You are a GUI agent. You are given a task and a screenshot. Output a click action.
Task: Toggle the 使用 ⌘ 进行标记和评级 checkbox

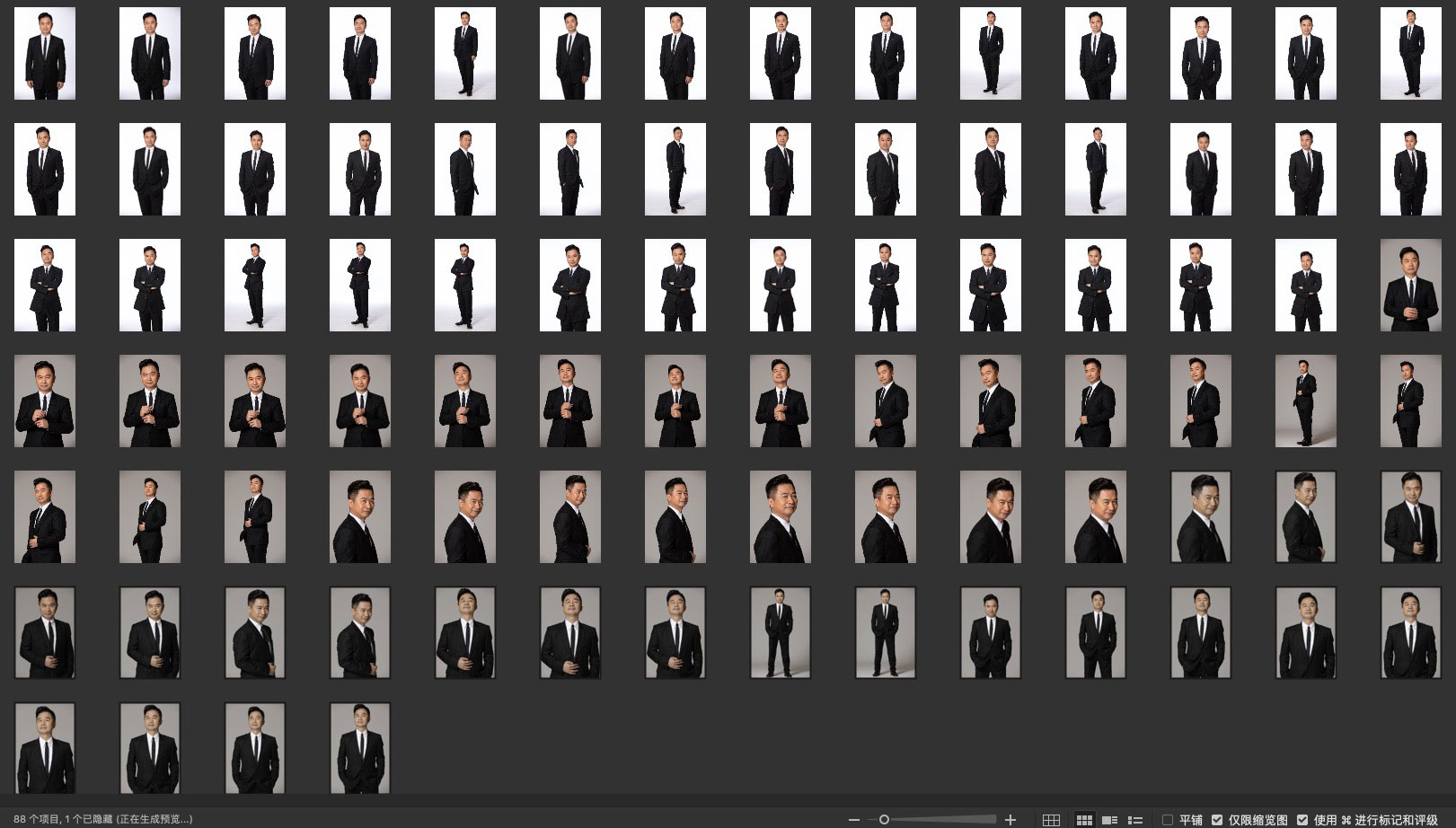pos(1302,820)
